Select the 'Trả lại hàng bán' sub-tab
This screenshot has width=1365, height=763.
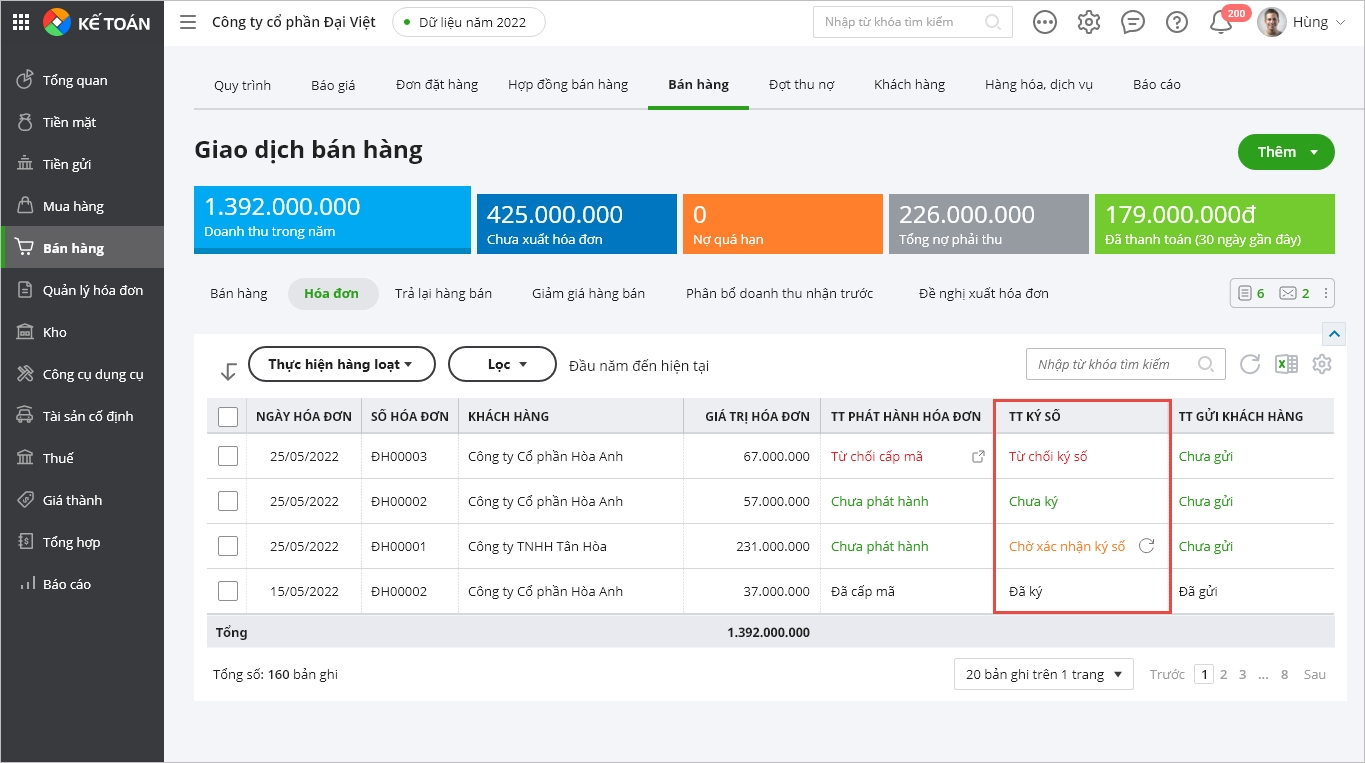(443, 294)
